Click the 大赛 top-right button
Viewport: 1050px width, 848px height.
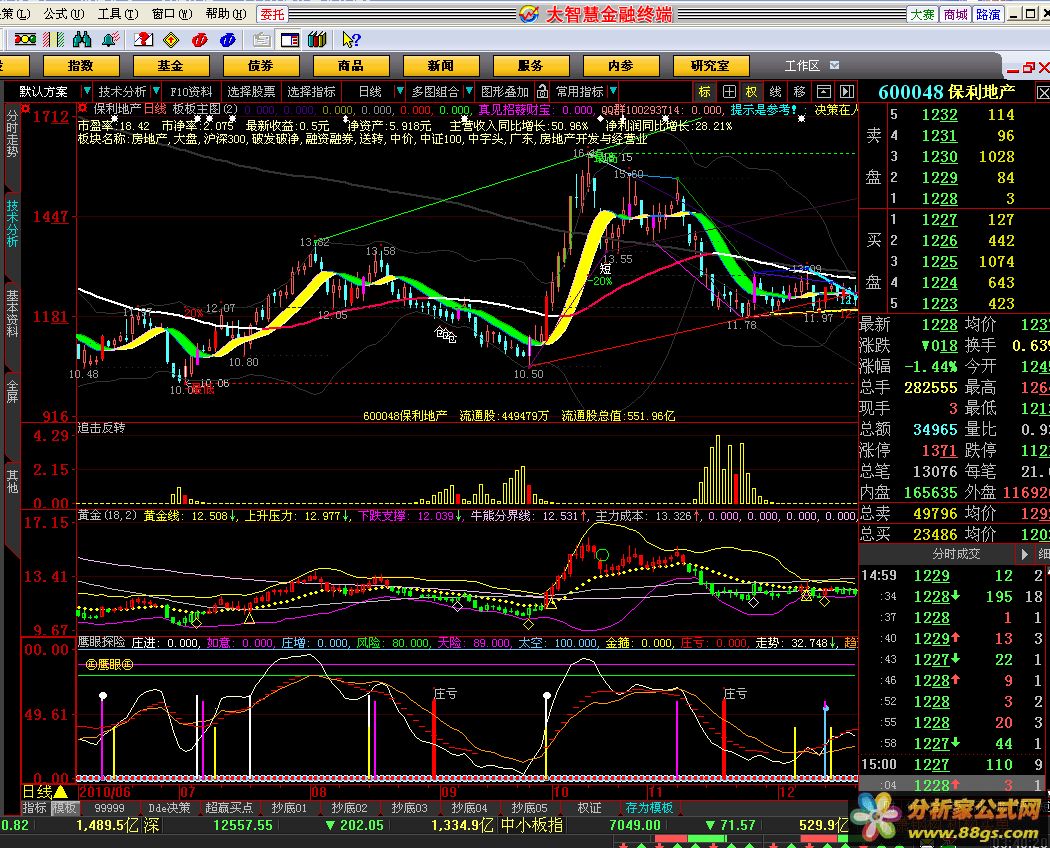923,14
